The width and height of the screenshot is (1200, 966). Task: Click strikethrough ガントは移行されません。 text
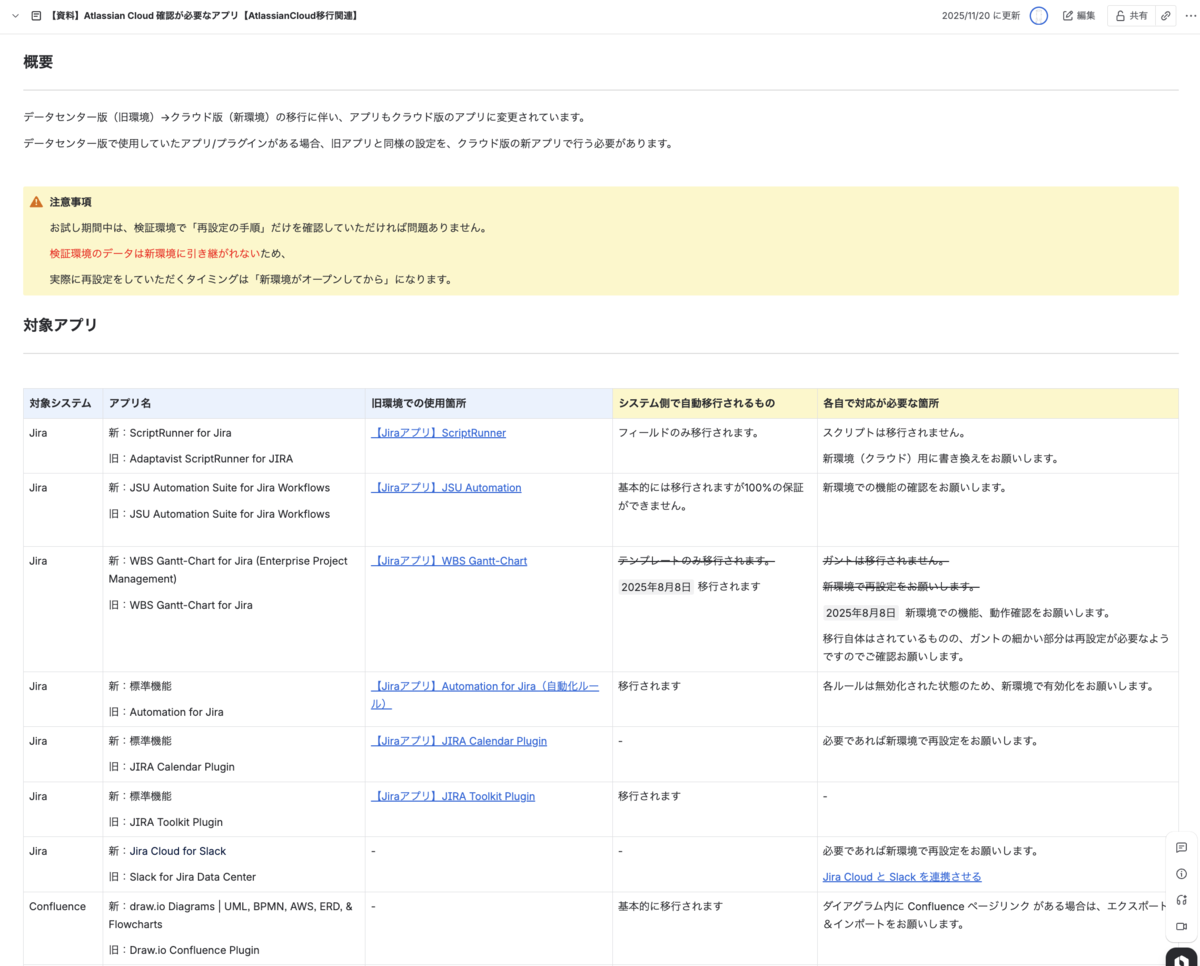point(886,561)
